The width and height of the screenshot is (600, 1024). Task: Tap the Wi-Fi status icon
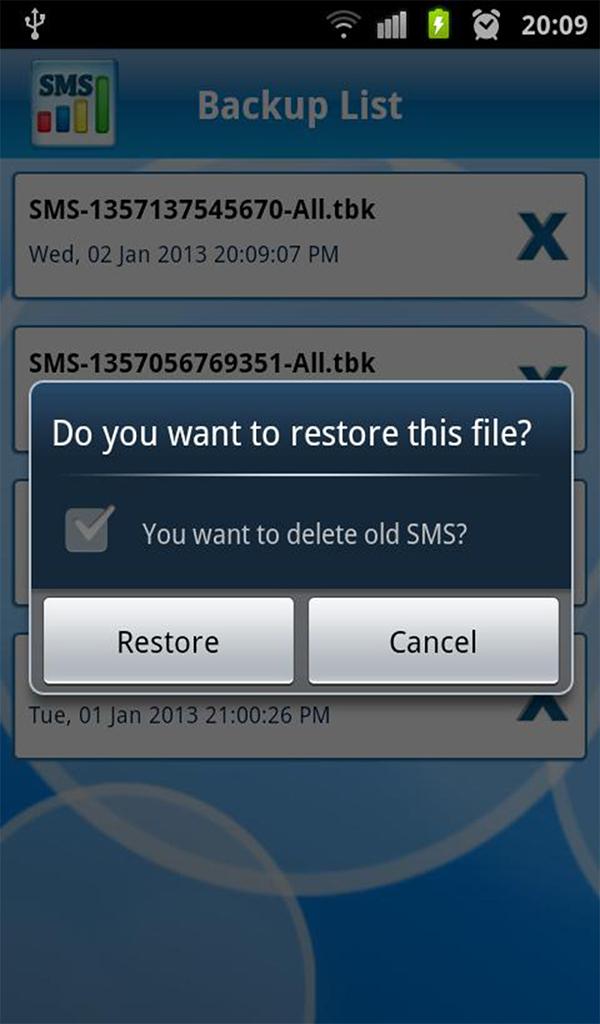click(344, 25)
